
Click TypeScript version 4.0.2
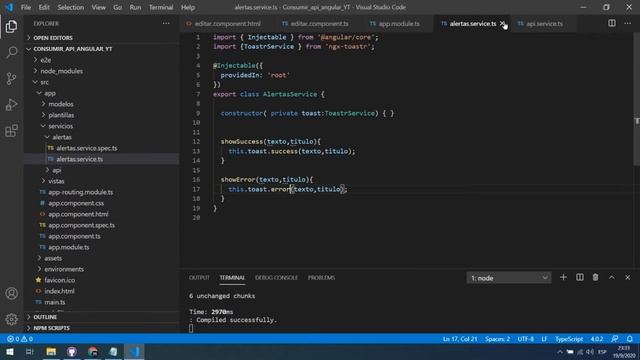[x=596, y=339]
